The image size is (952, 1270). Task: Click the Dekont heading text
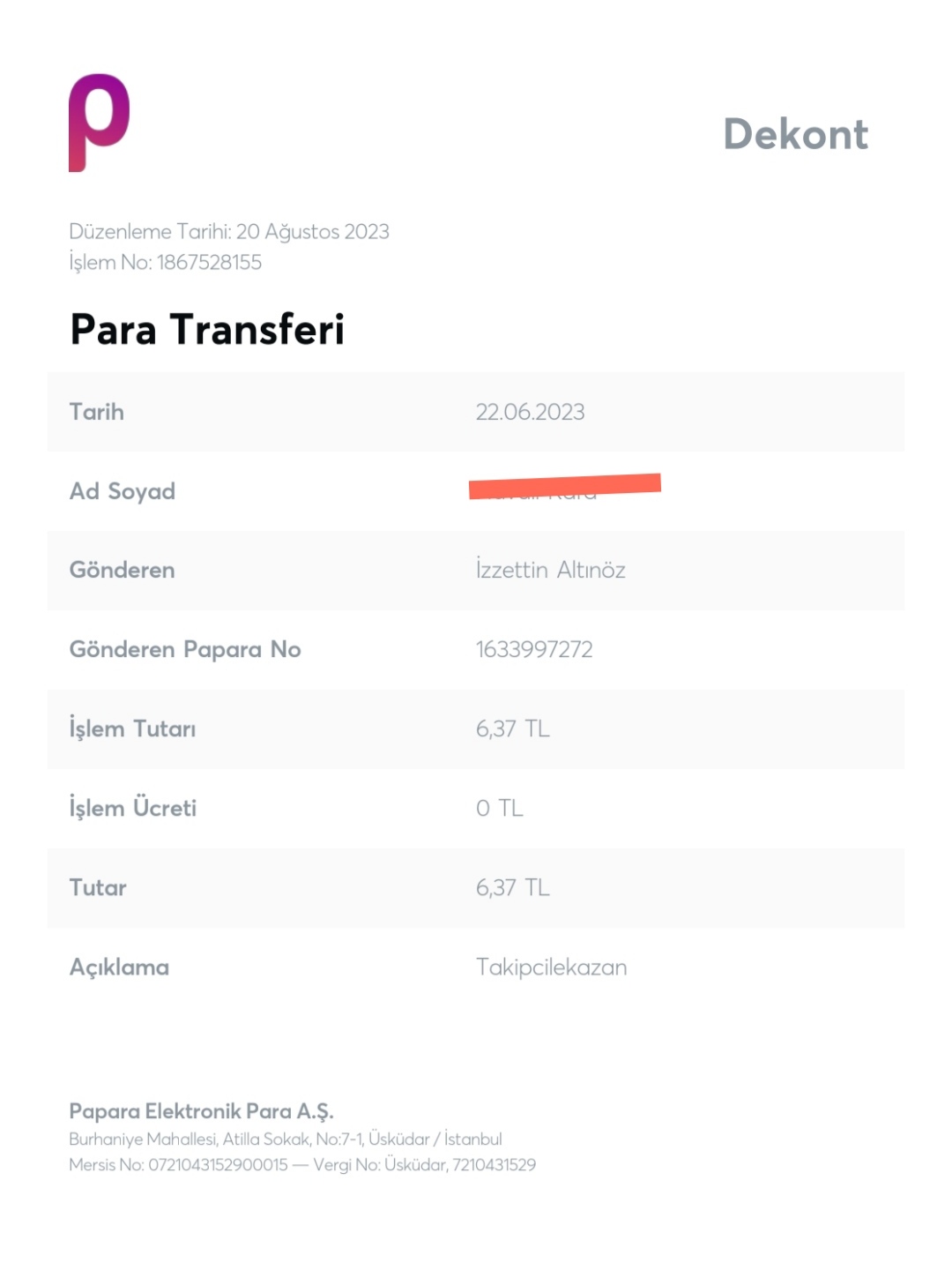pyautogui.click(x=796, y=134)
